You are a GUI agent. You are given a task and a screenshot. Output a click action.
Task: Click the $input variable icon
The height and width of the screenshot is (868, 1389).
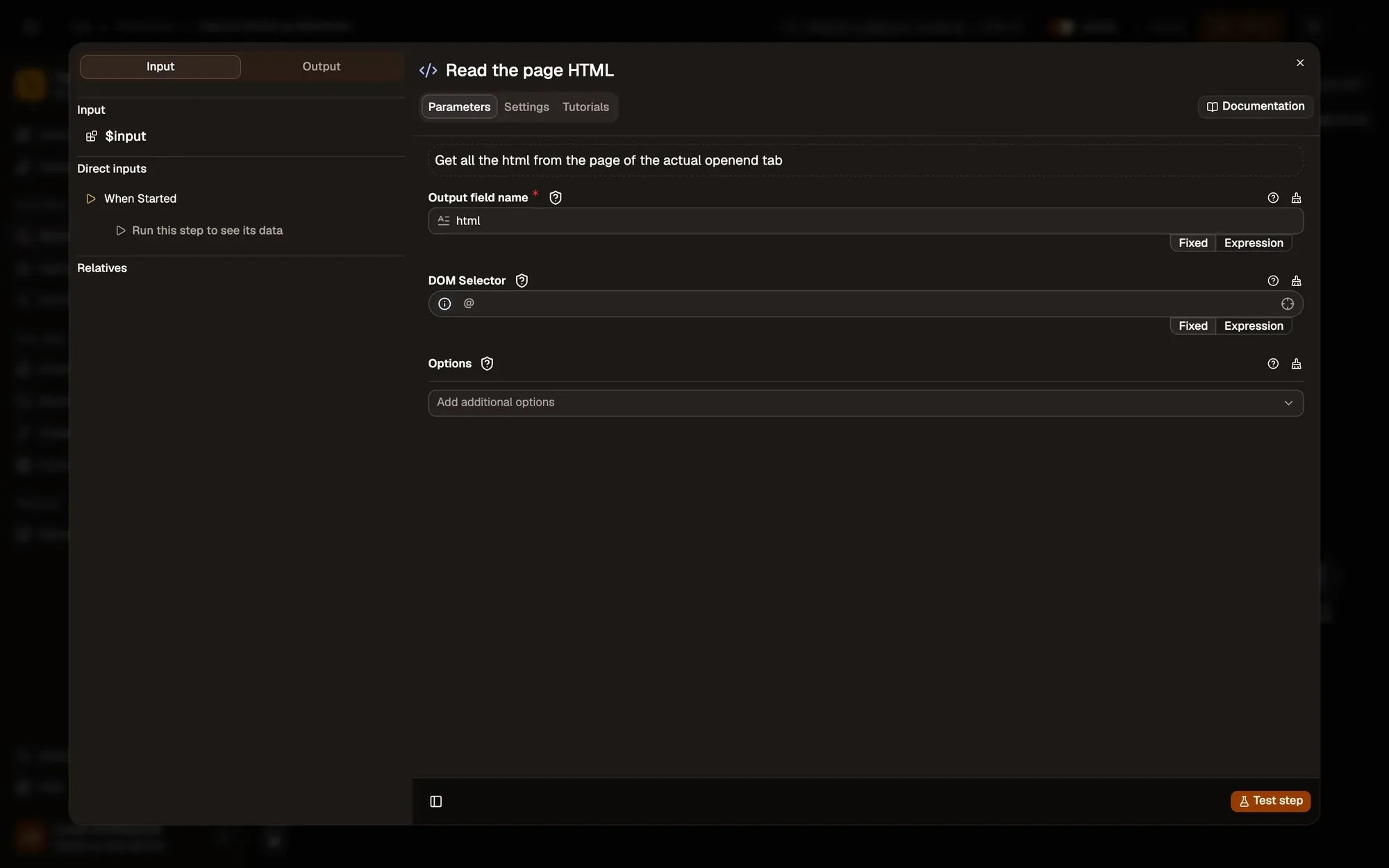pyautogui.click(x=91, y=136)
